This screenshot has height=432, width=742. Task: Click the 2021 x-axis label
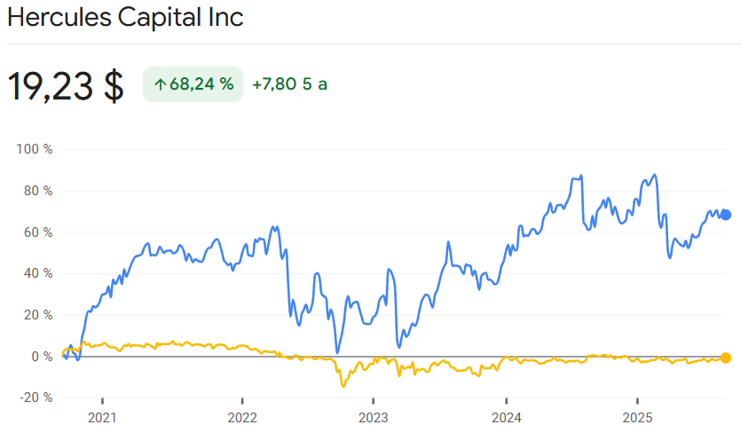(101, 417)
